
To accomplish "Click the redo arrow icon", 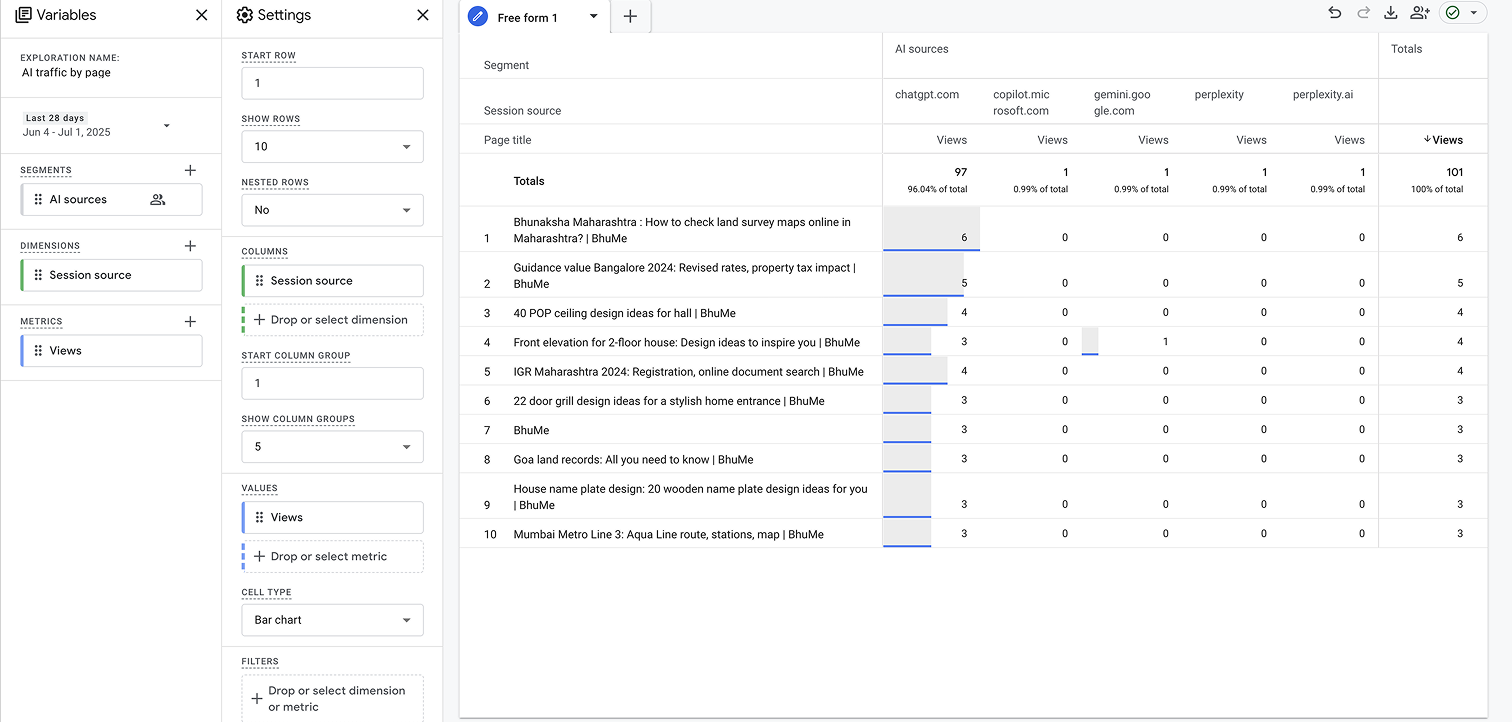I will coord(1361,12).
